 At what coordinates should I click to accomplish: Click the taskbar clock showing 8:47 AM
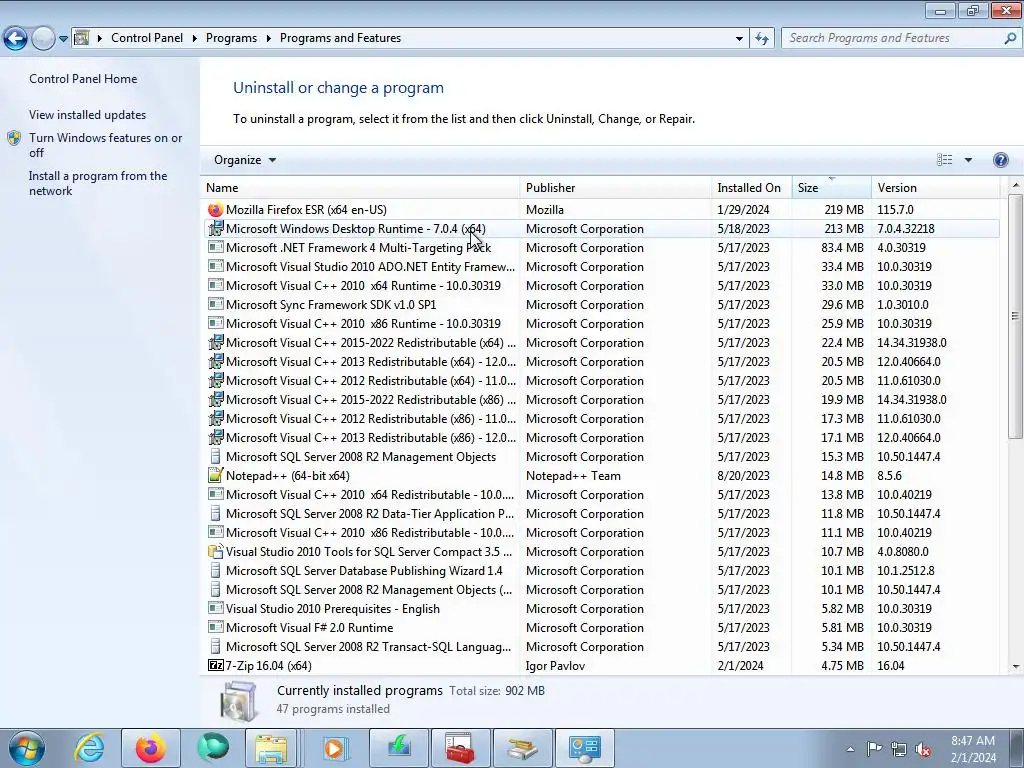point(973,749)
